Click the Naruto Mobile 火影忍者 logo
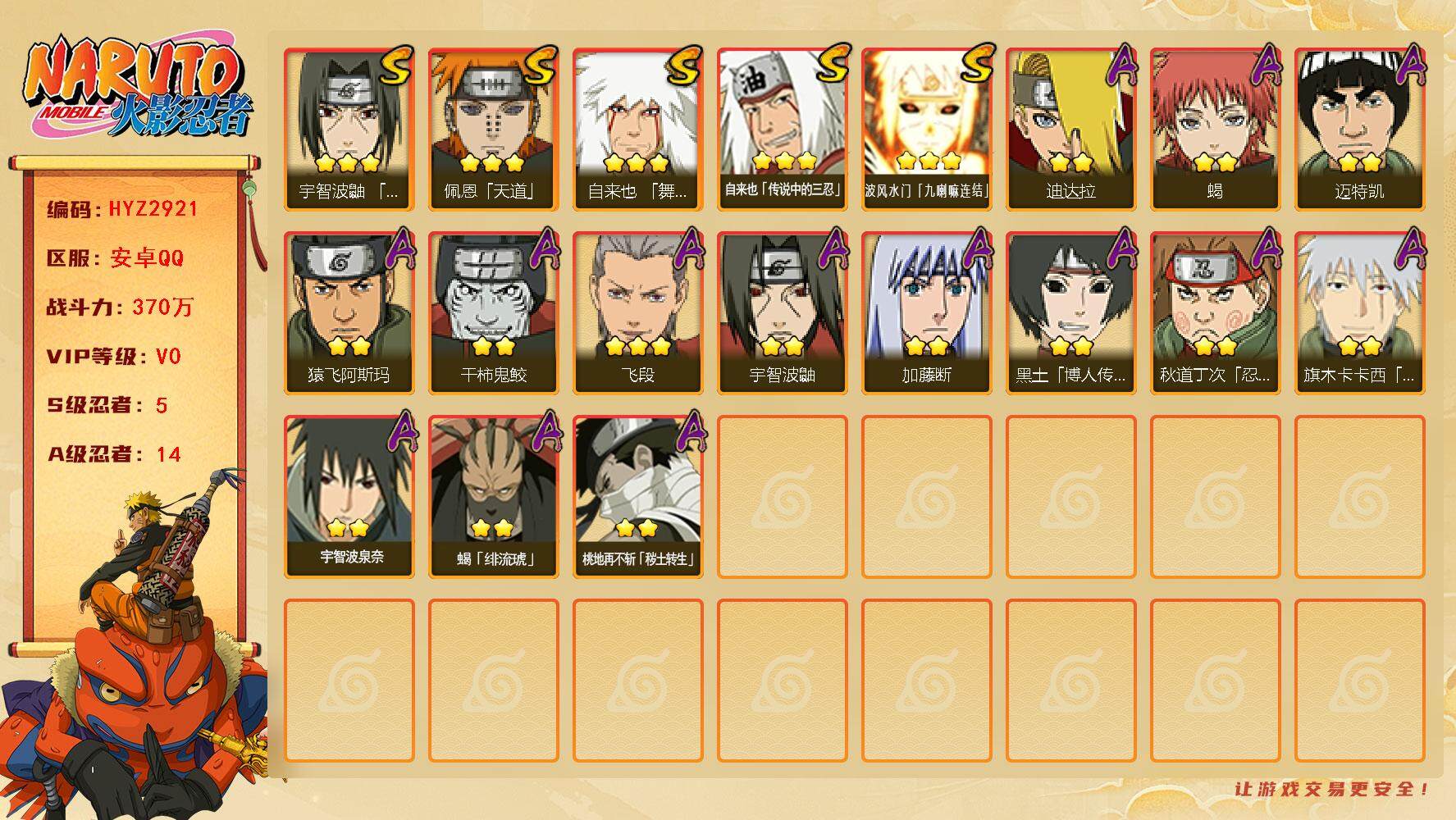This screenshot has width=1456, height=820. [138, 87]
